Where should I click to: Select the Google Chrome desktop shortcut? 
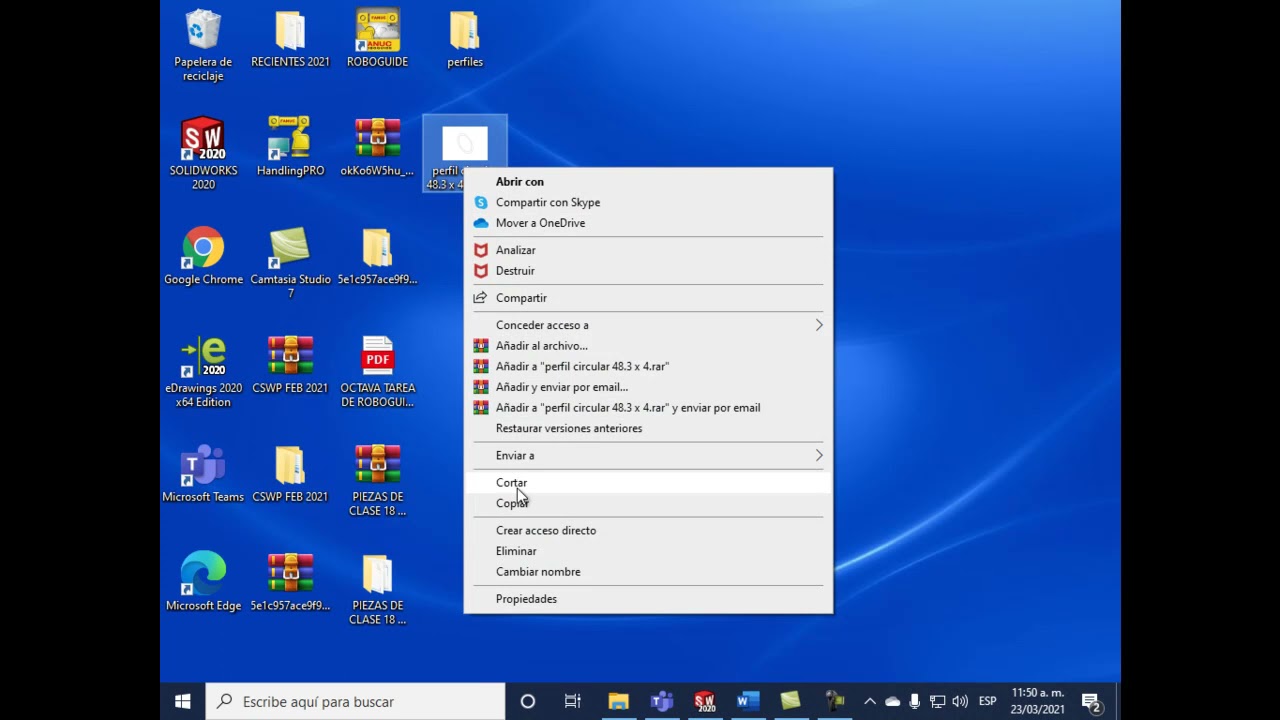click(x=203, y=257)
